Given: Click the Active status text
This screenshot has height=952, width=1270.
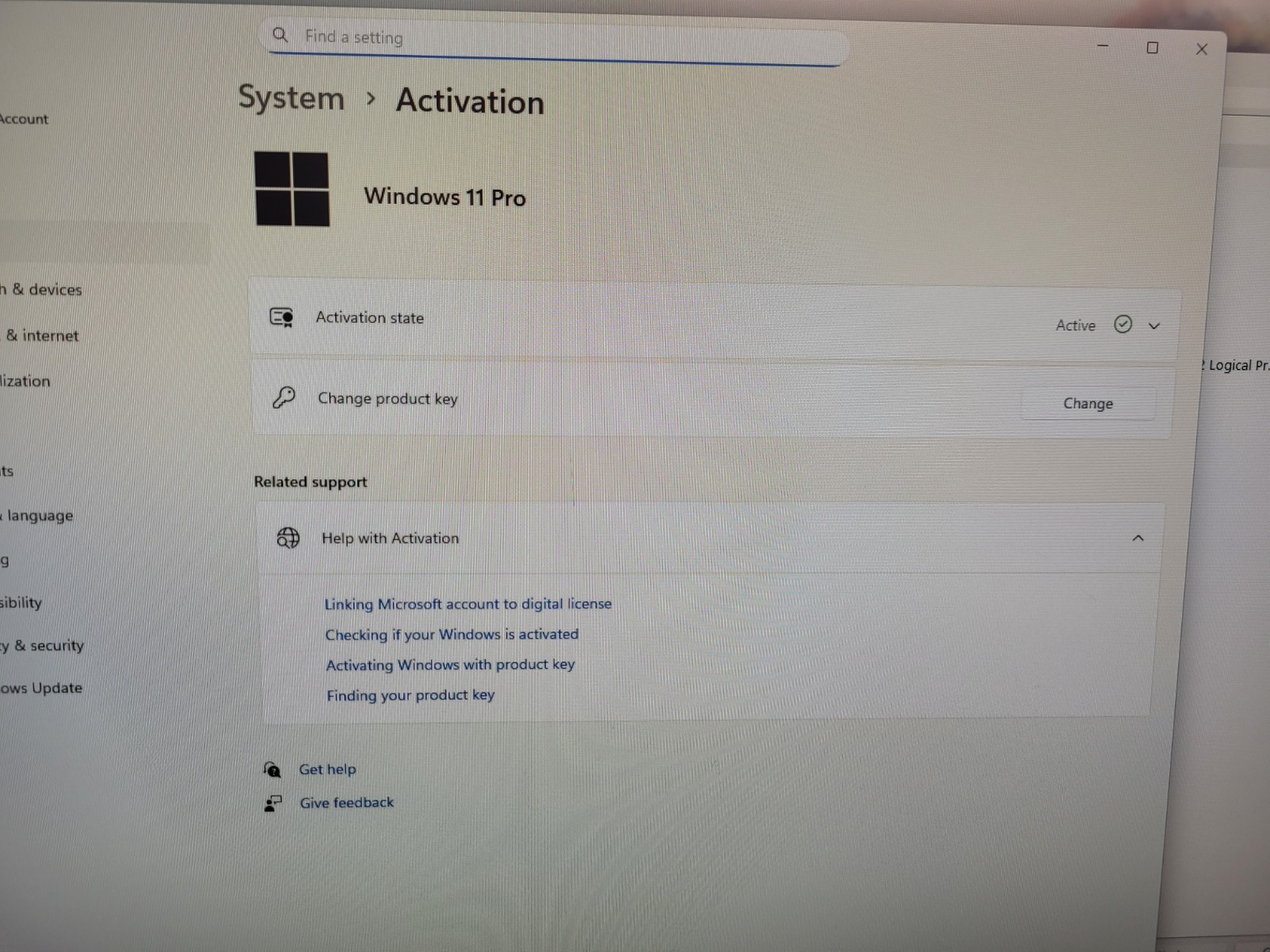Looking at the screenshot, I should pos(1076,325).
